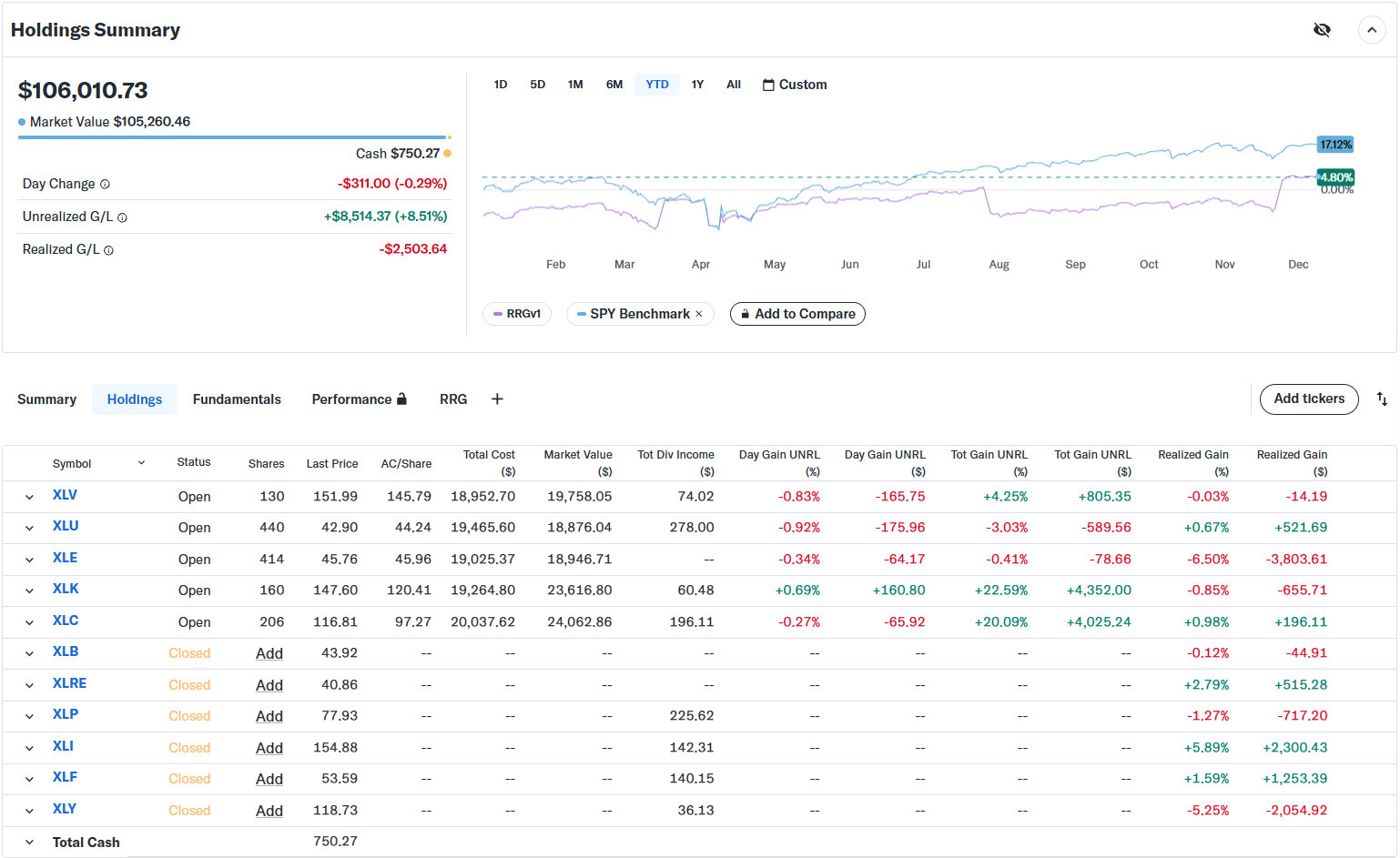
Task: Click Add link for XLB shares
Action: (x=269, y=653)
